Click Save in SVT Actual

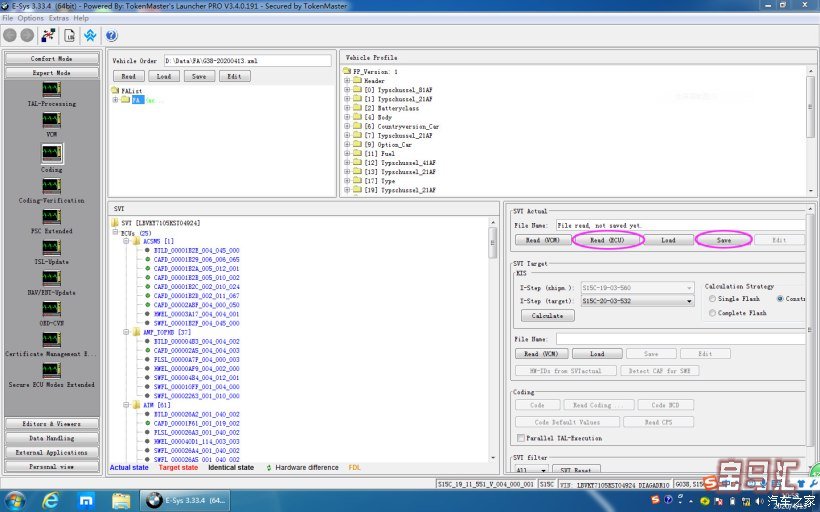coord(724,240)
